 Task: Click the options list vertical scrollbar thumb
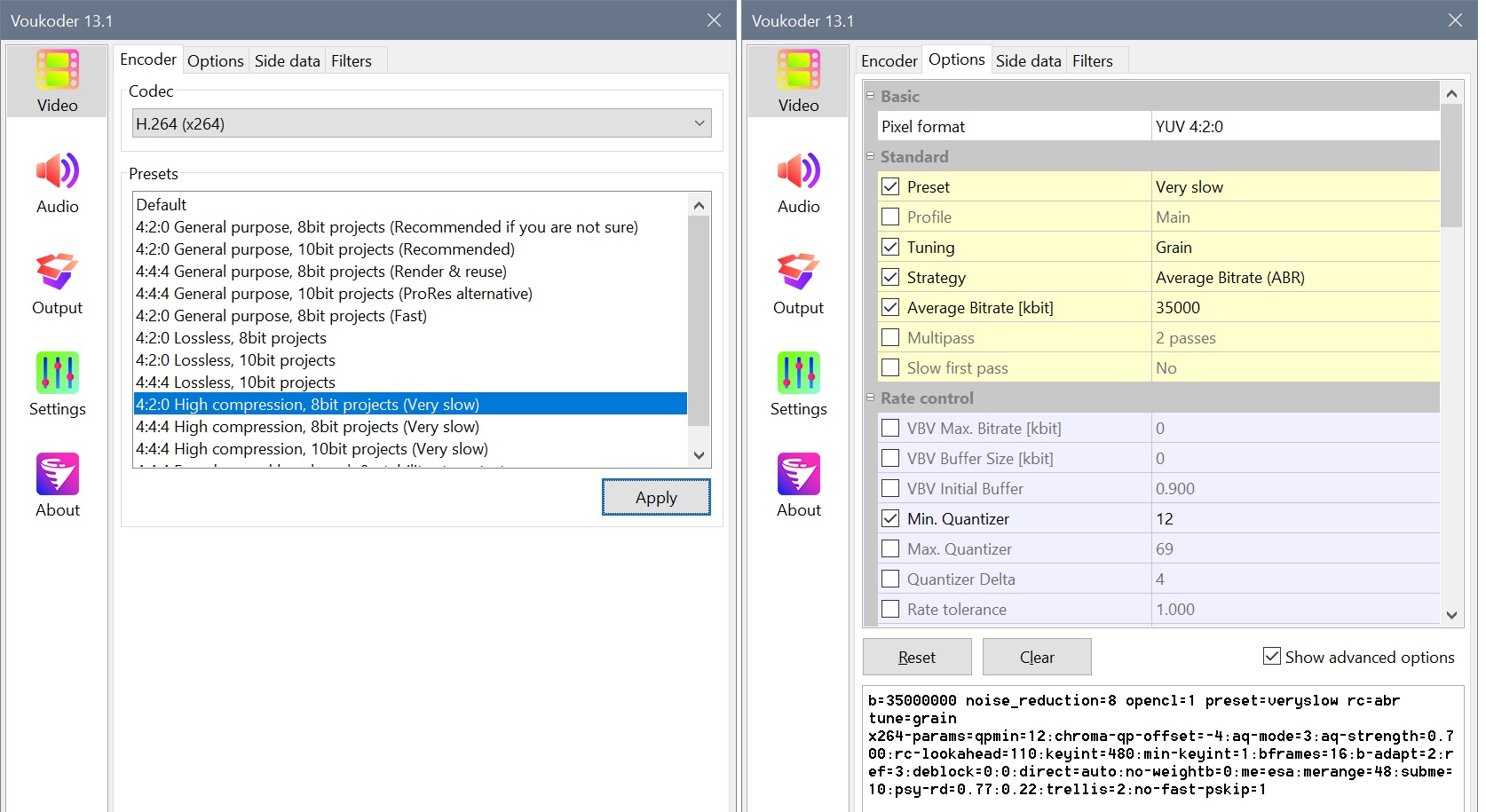click(x=1451, y=164)
